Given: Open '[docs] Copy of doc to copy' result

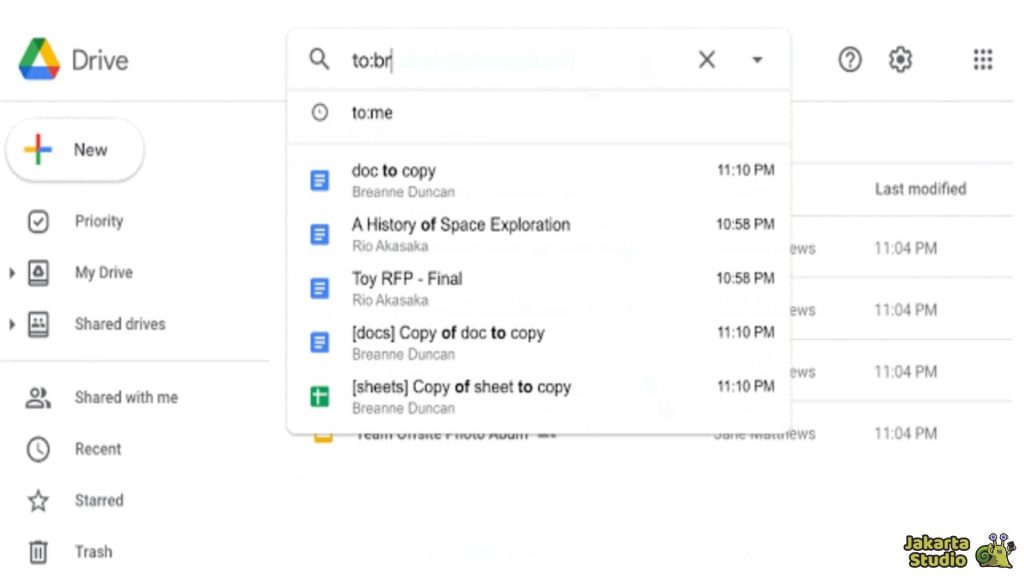Looking at the screenshot, I should pyautogui.click(x=539, y=343).
